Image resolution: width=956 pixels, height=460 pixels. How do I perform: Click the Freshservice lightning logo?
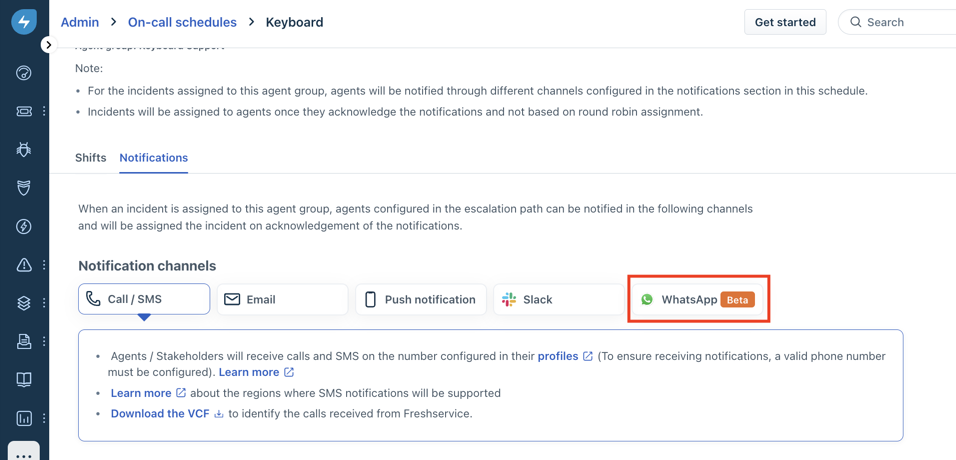[24, 22]
